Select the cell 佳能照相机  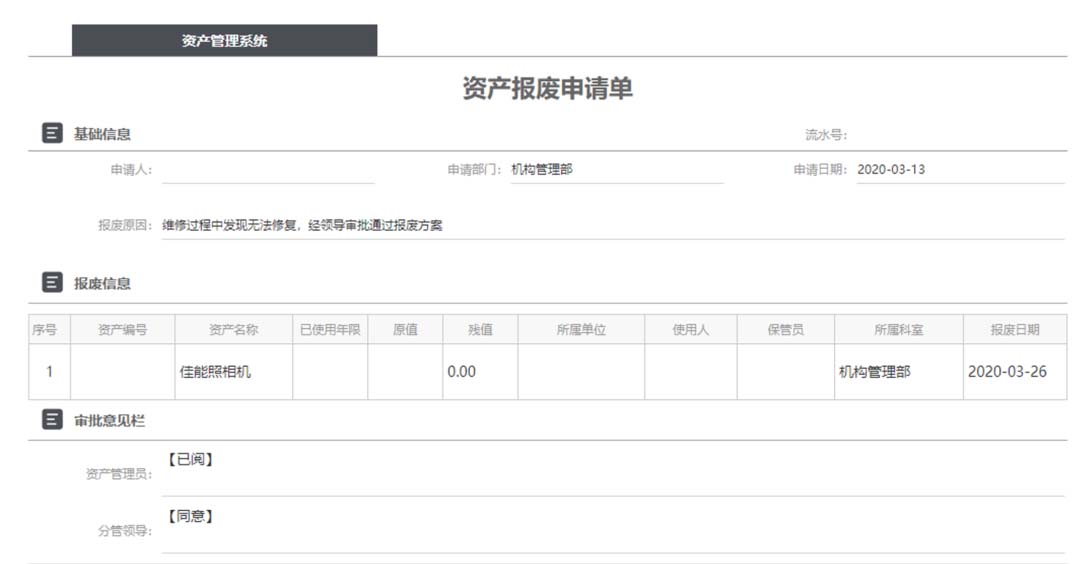pos(233,372)
